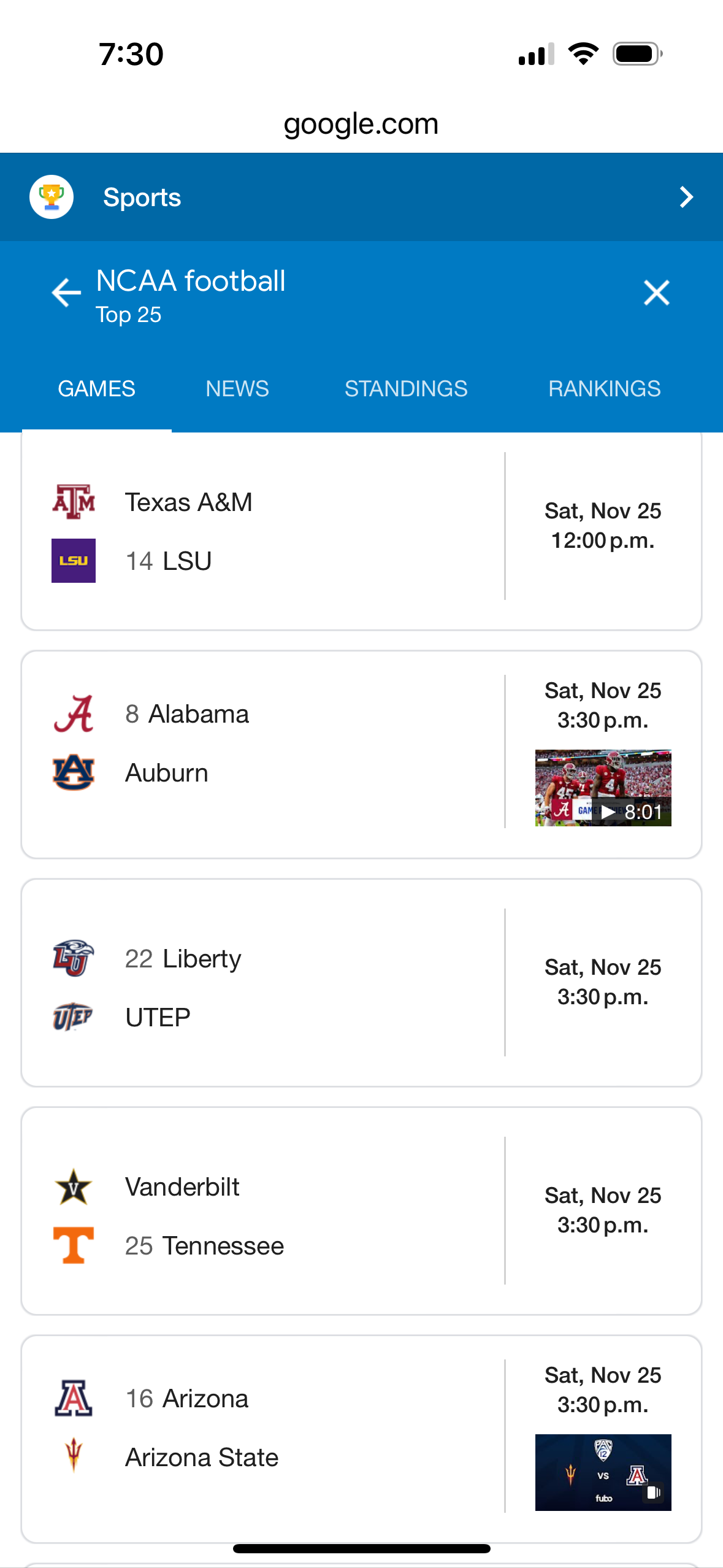The image size is (723, 1568).
Task: Select the RANKINGS tab
Action: coord(604,389)
